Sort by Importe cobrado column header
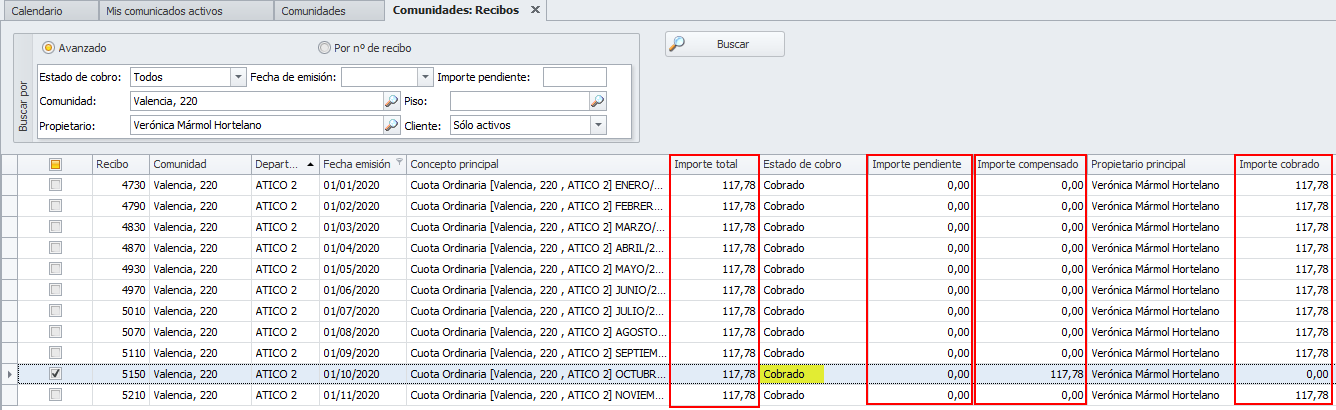This screenshot has height=410, width=1336. pyautogui.click(x=1285, y=164)
